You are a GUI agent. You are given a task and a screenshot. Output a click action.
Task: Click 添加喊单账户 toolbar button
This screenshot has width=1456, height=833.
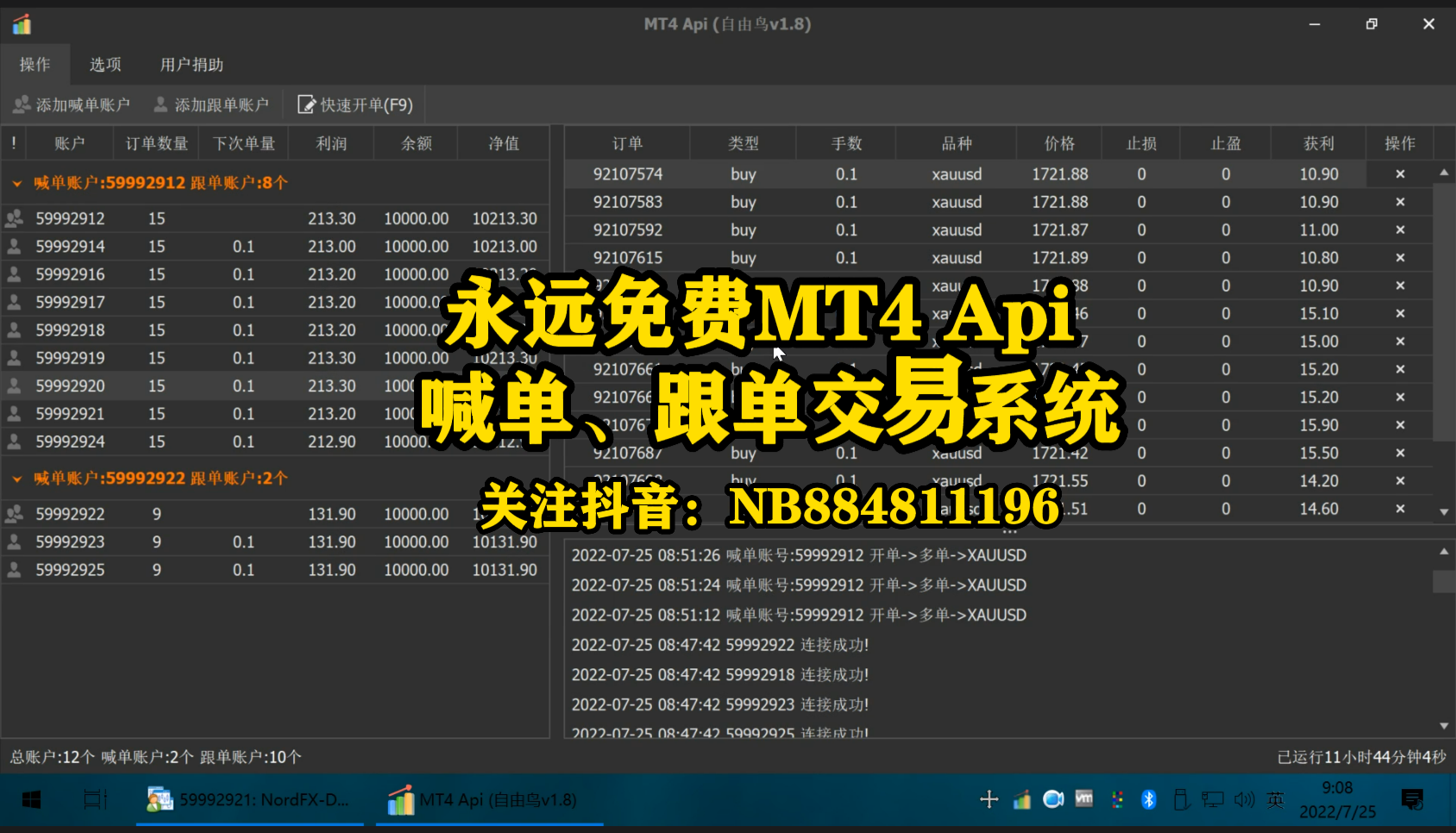coord(72,105)
